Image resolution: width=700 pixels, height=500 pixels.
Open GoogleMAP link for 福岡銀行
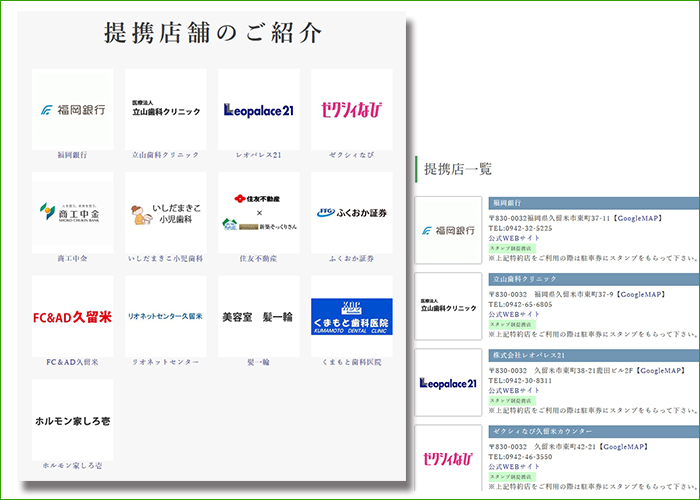638,218
